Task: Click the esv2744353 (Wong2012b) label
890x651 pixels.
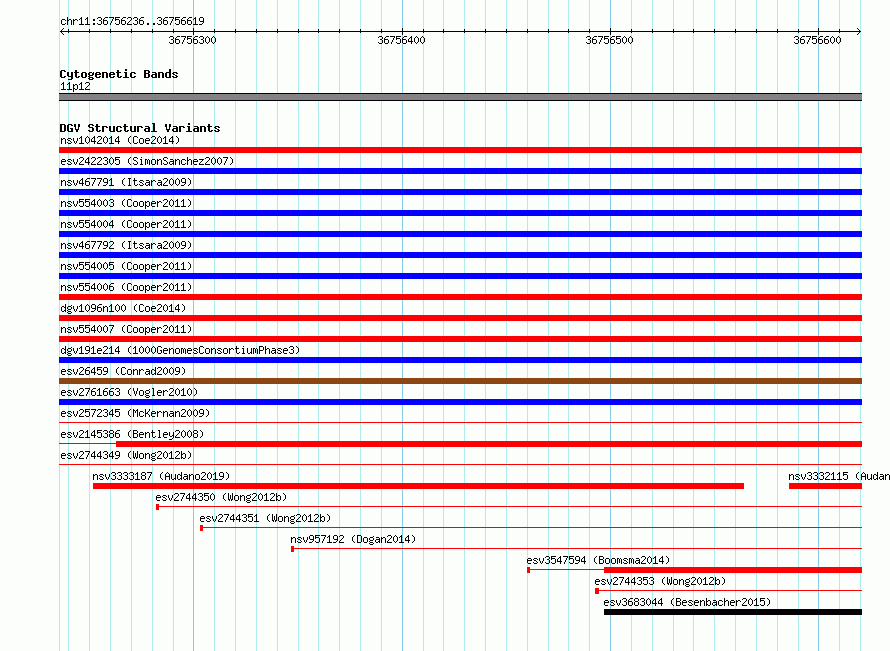Action: [660, 581]
